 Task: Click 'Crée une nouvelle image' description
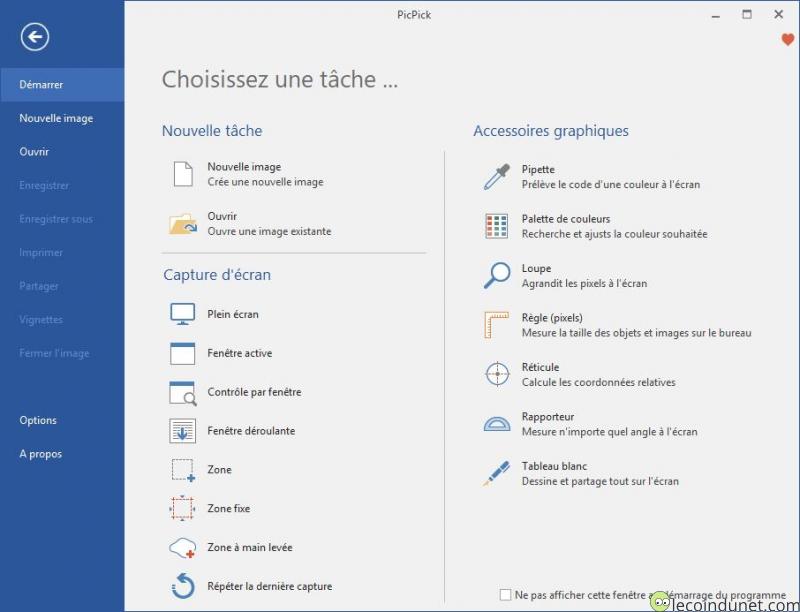point(265,182)
